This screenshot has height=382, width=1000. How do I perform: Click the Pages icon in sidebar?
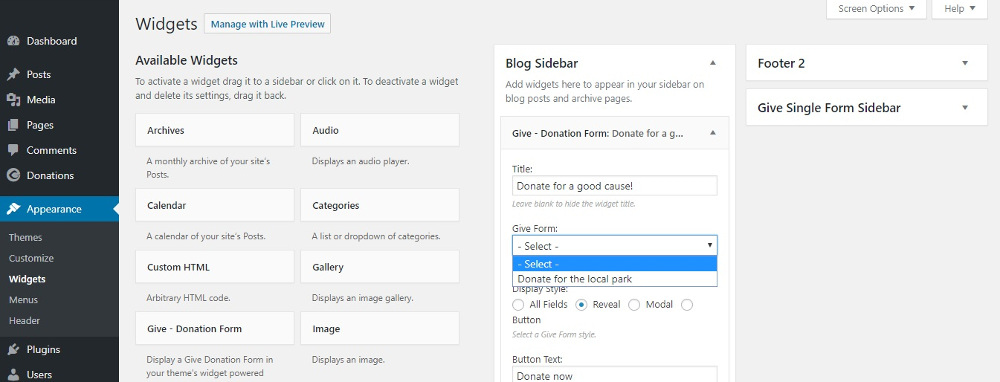click(13, 125)
